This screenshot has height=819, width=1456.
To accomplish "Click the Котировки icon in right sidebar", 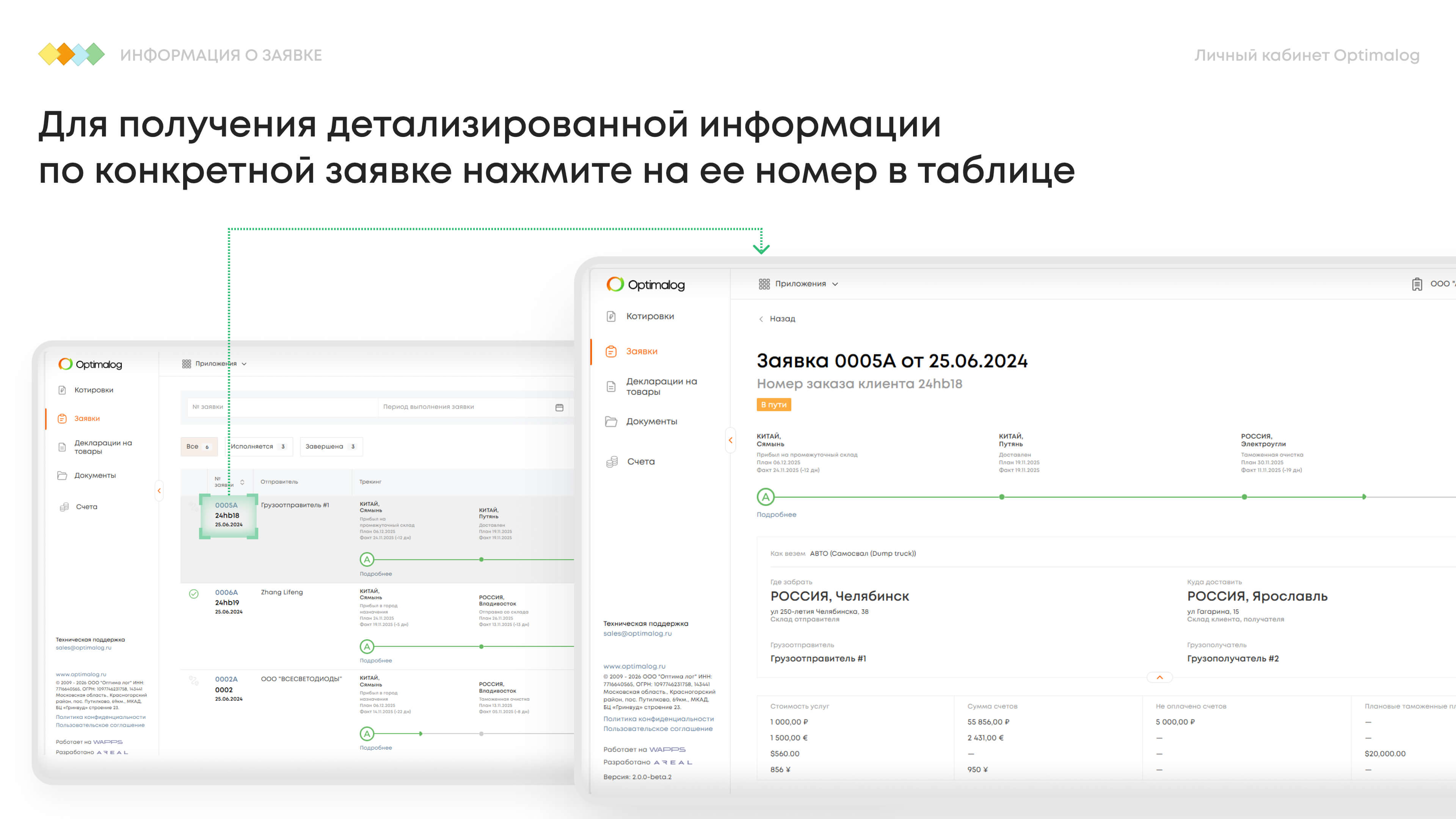I will pos(611,317).
